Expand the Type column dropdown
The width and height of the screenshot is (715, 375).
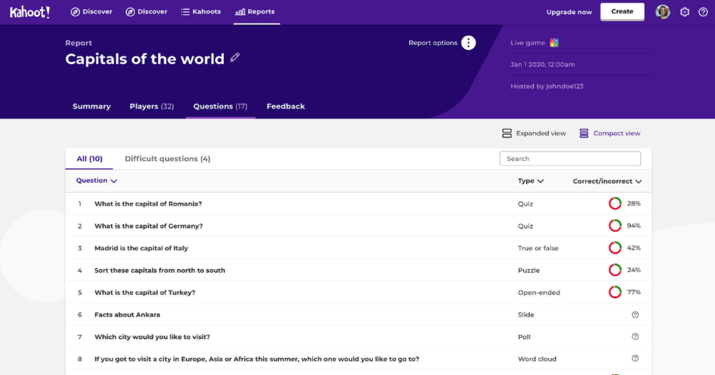pos(541,181)
